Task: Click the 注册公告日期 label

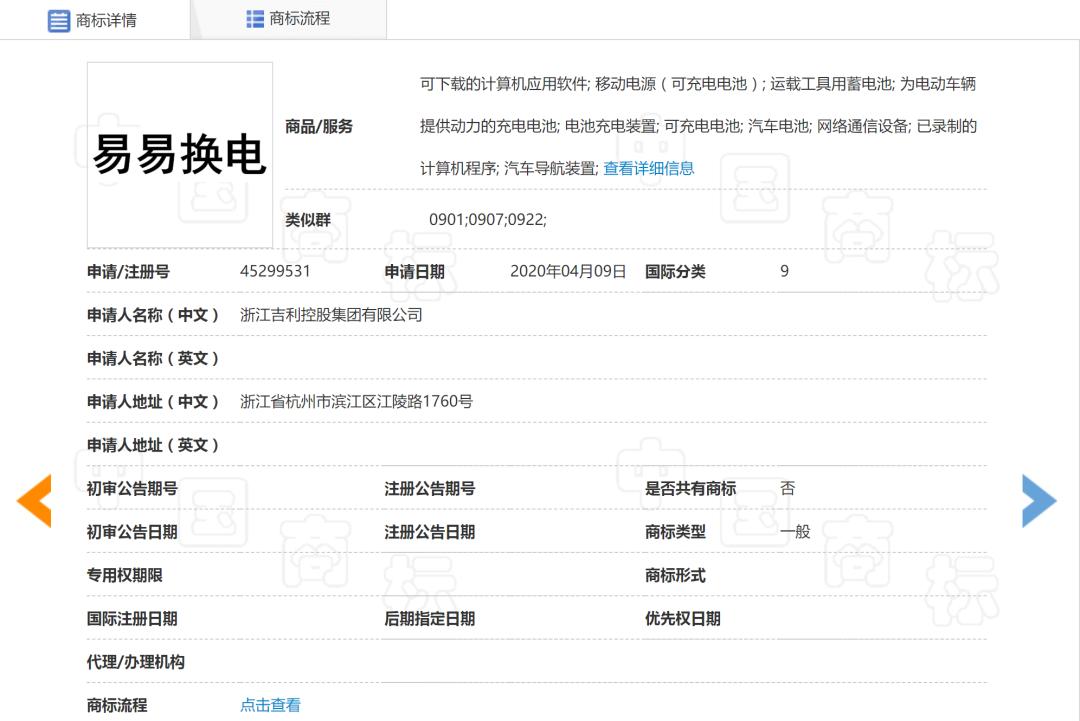Action: tap(430, 532)
